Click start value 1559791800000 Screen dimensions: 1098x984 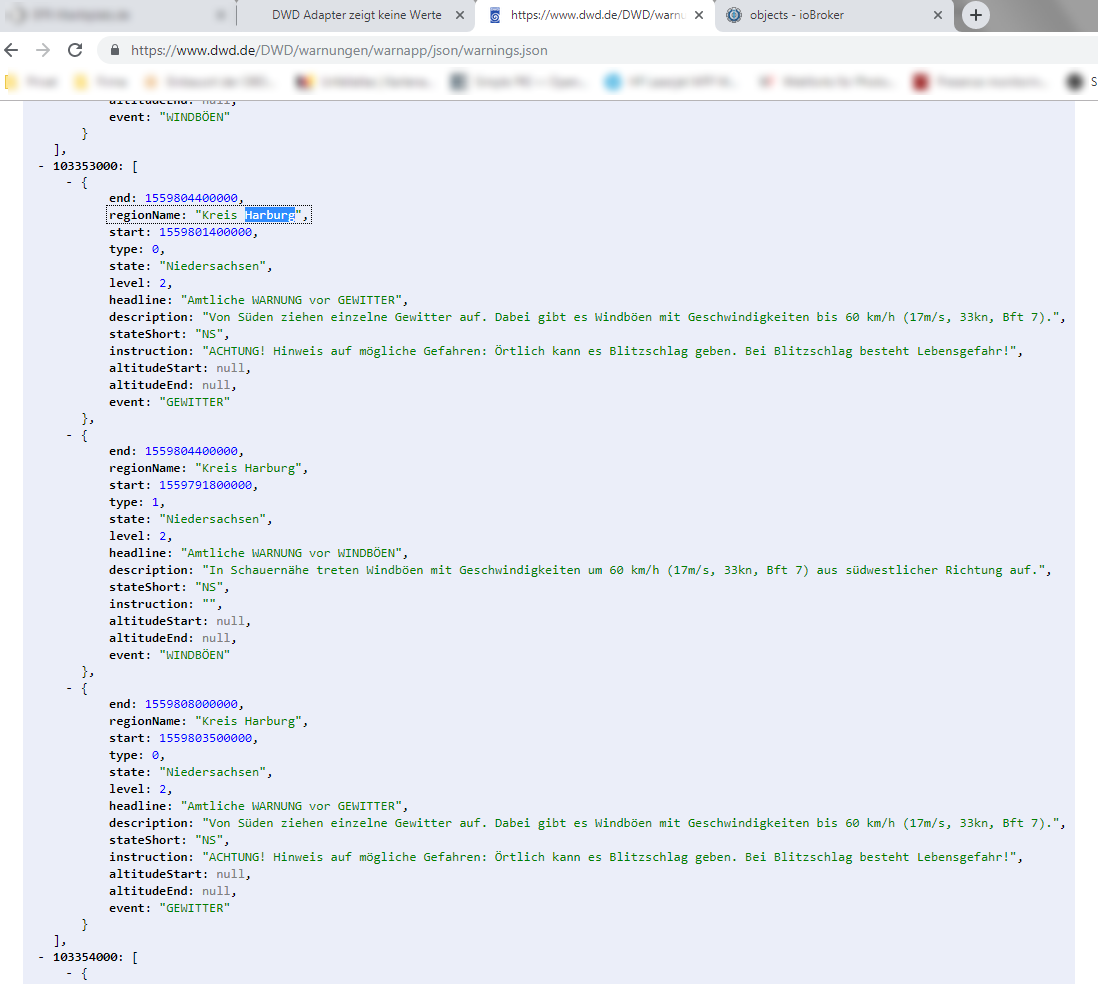click(205, 485)
